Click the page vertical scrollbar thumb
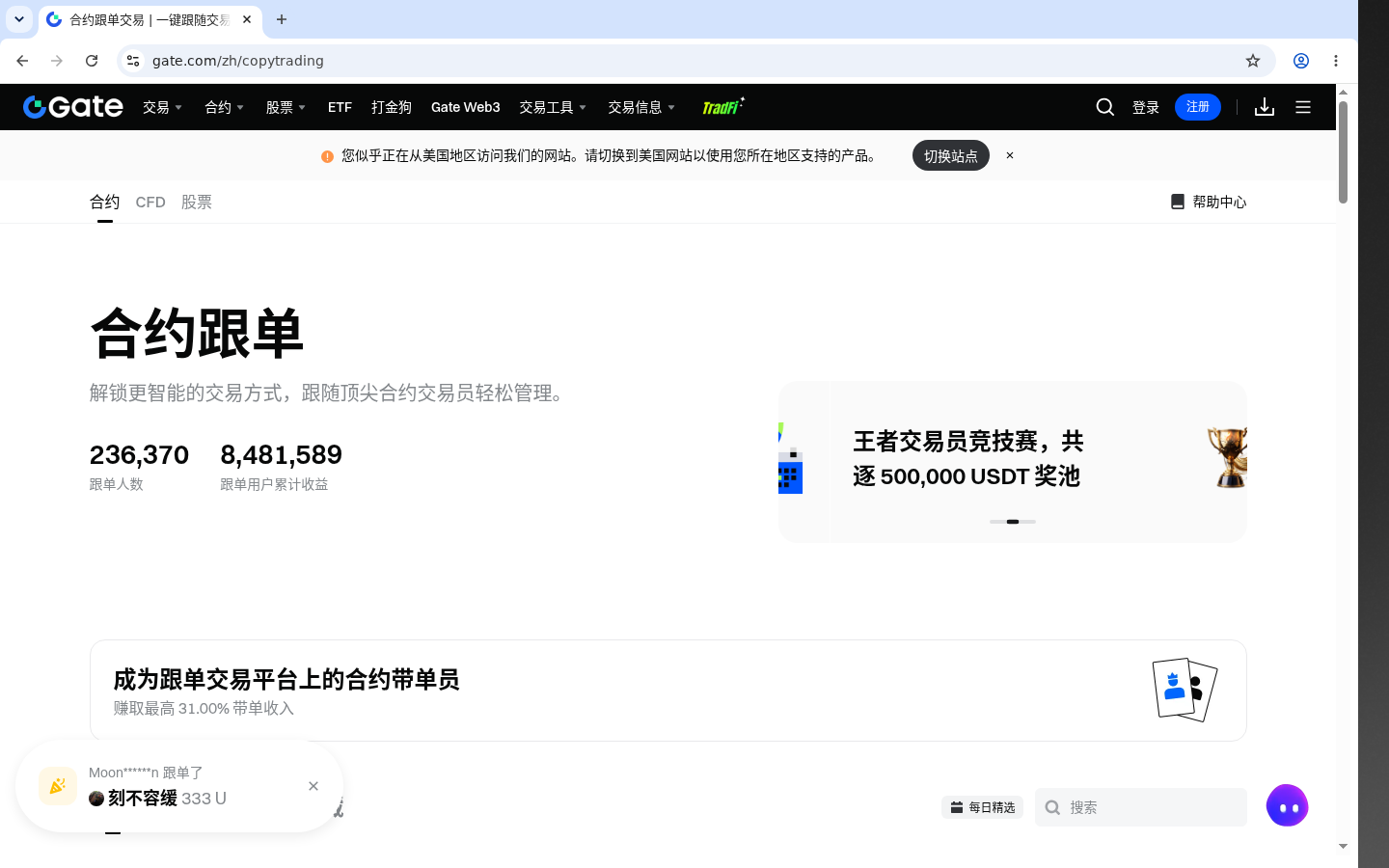 coord(1343,151)
